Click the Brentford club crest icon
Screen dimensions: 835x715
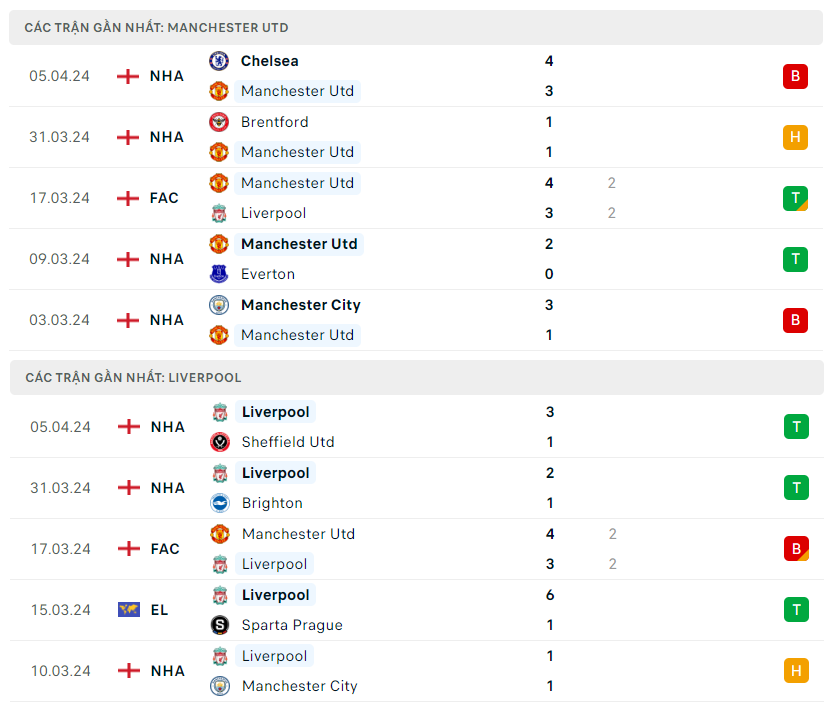click(x=219, y=122)
